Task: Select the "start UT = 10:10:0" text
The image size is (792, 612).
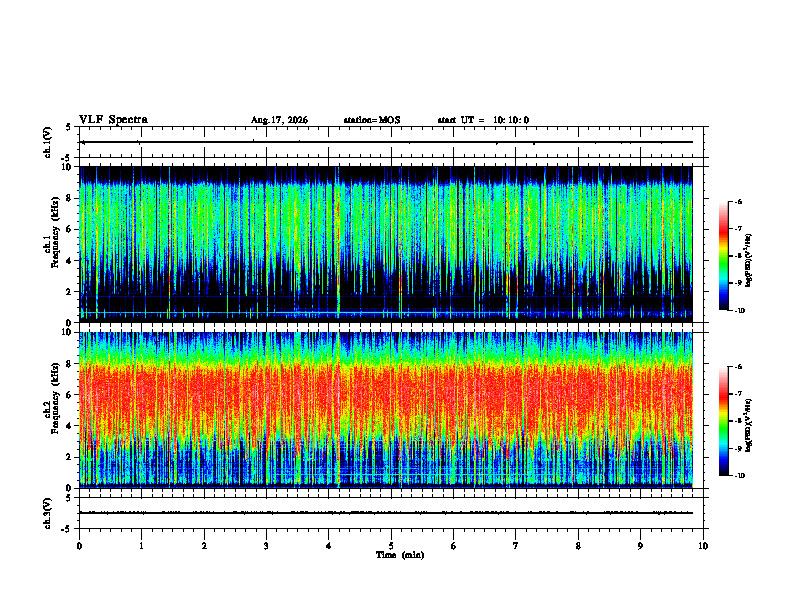Action: [x=483, y=120]
